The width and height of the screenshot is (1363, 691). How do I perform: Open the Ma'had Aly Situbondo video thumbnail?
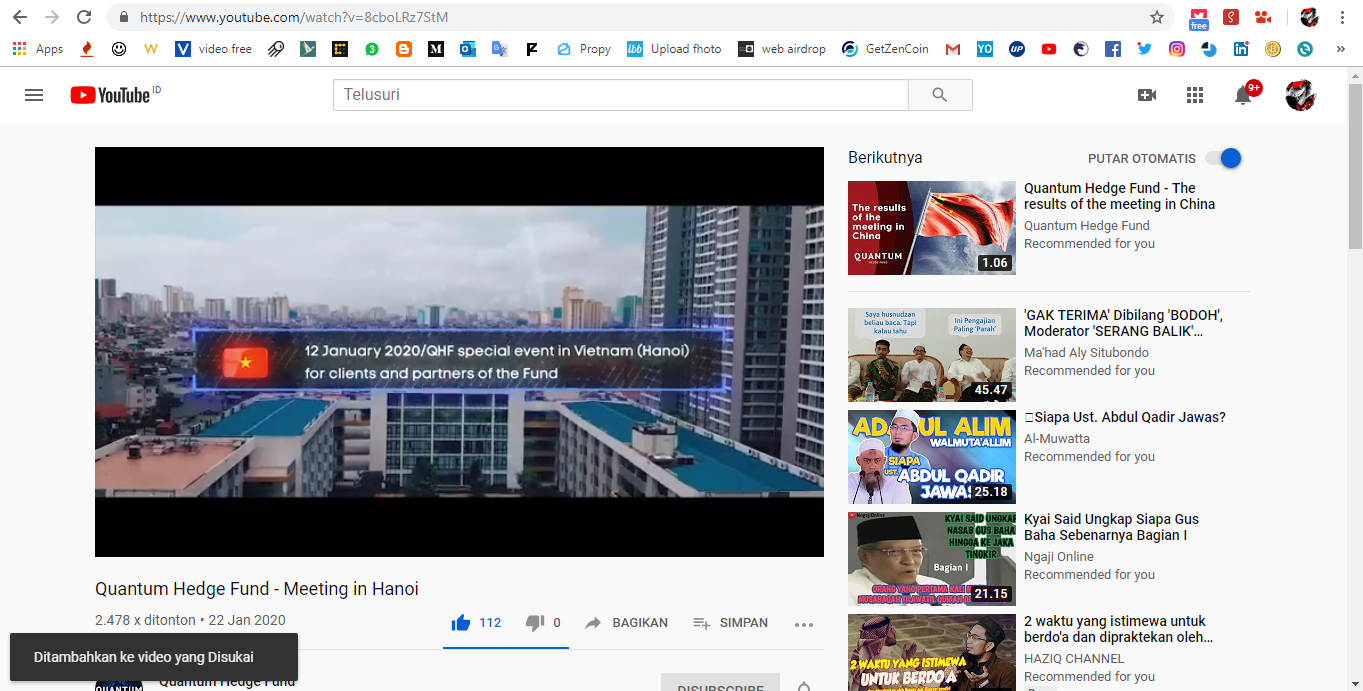[931, 355]
